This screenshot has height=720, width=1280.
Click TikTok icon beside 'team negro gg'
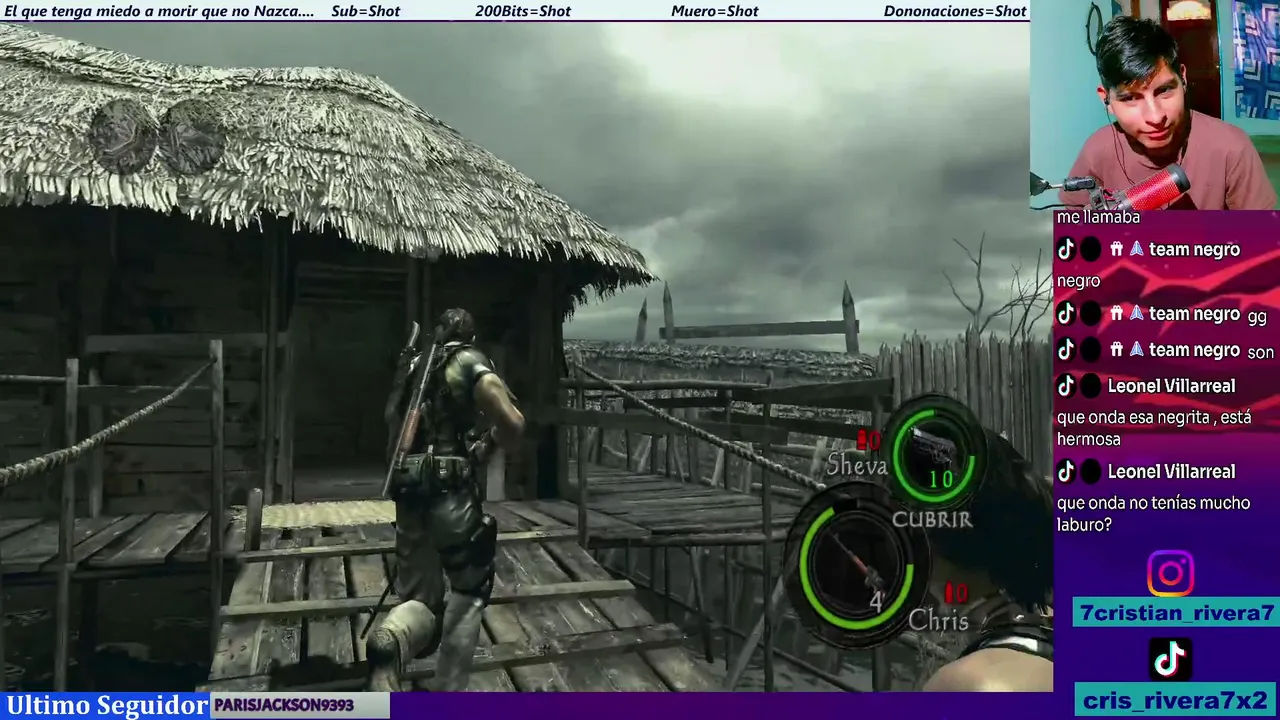[1066, 314]
